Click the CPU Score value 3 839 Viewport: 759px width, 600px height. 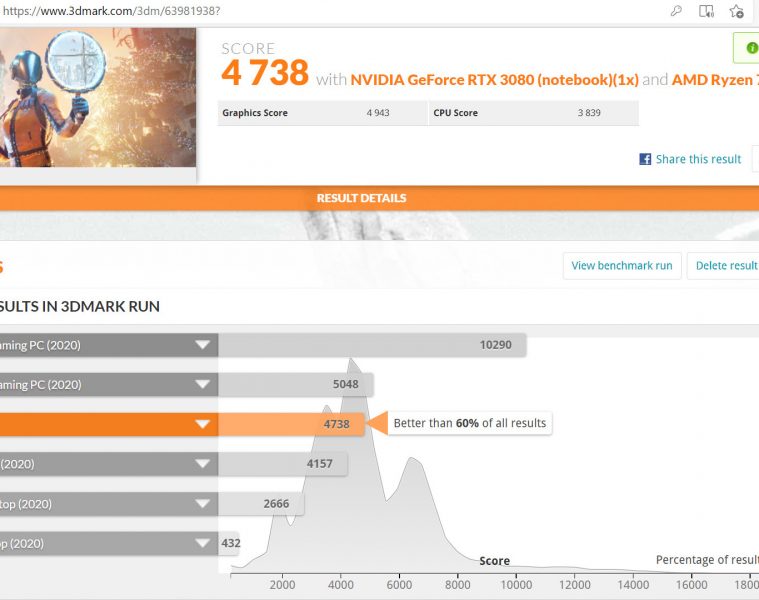coord(589,113)
